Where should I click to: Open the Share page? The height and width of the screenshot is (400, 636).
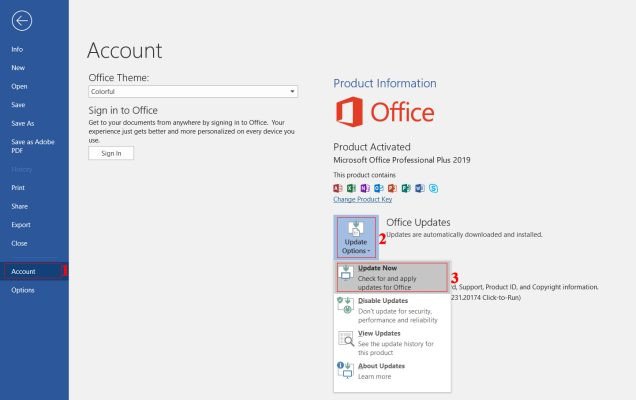[19, 206]
